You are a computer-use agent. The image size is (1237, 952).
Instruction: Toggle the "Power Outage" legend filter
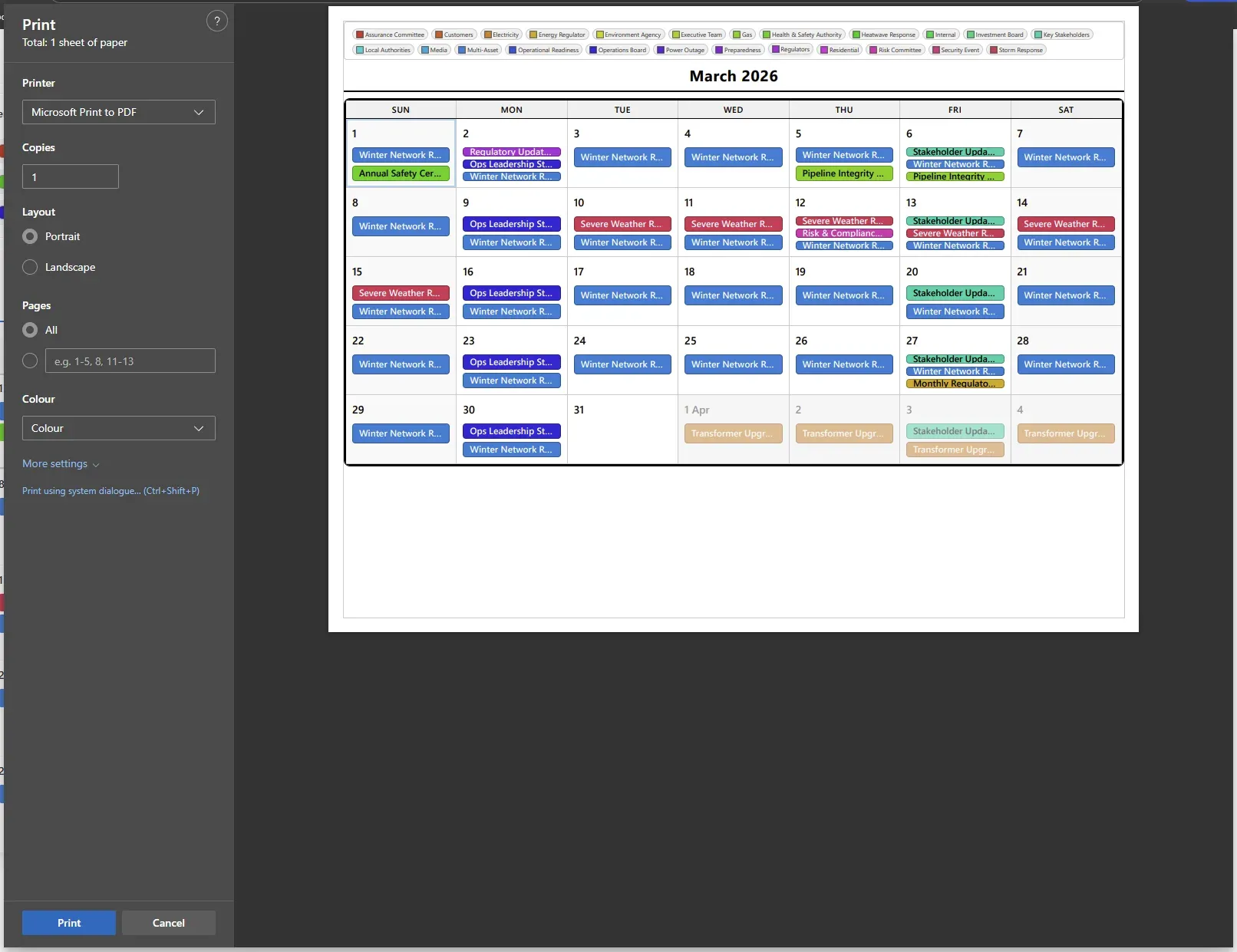tap(680, 50)
